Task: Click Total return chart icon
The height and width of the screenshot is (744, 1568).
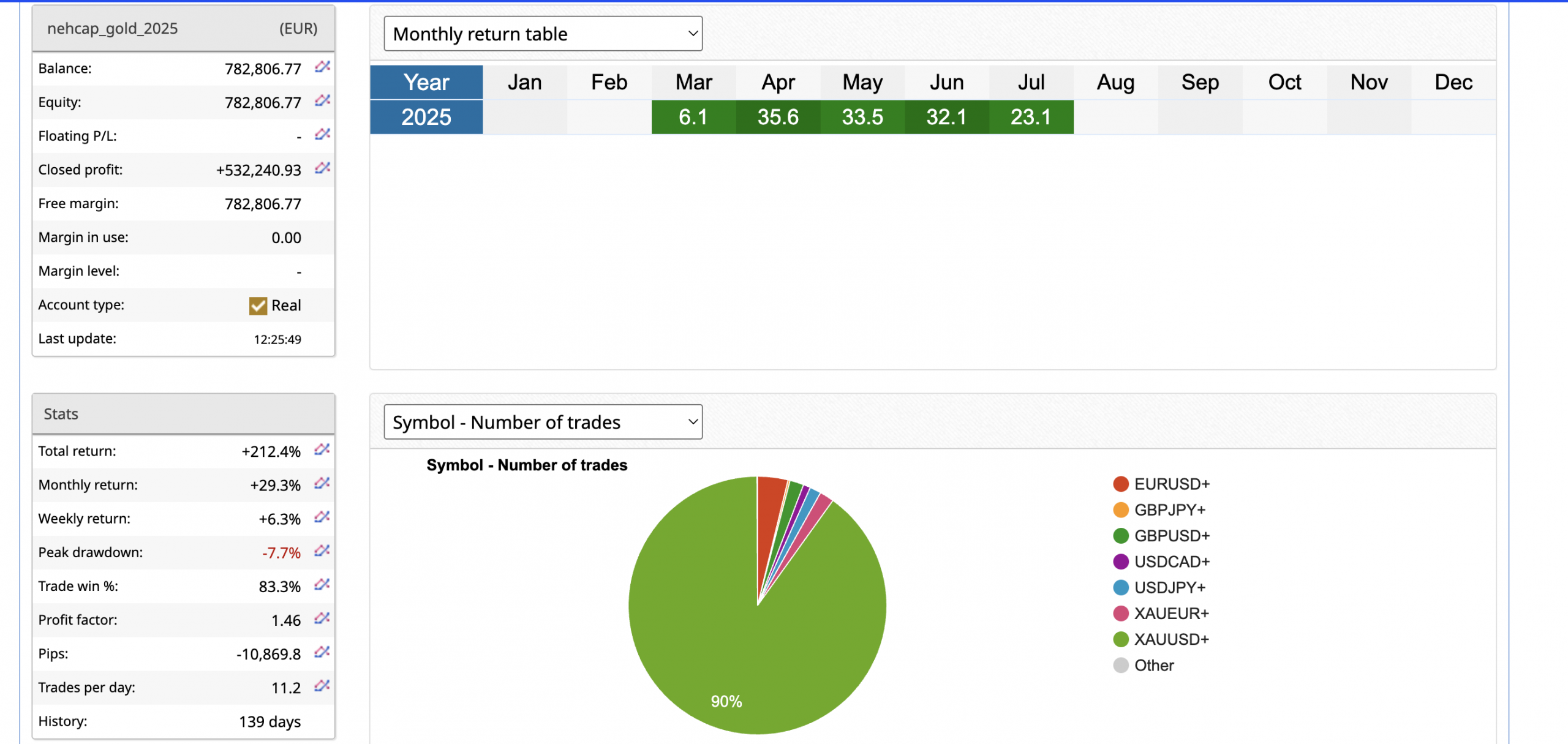Action: click(322, 450)
